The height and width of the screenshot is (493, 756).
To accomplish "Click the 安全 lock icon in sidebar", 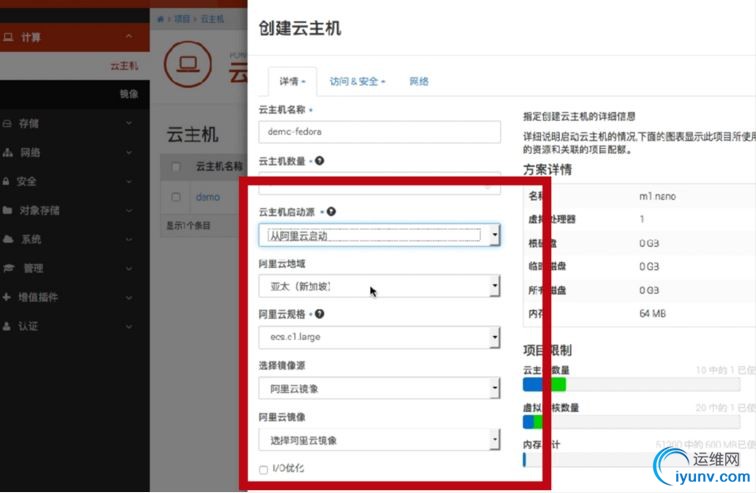I will (6, 182).
